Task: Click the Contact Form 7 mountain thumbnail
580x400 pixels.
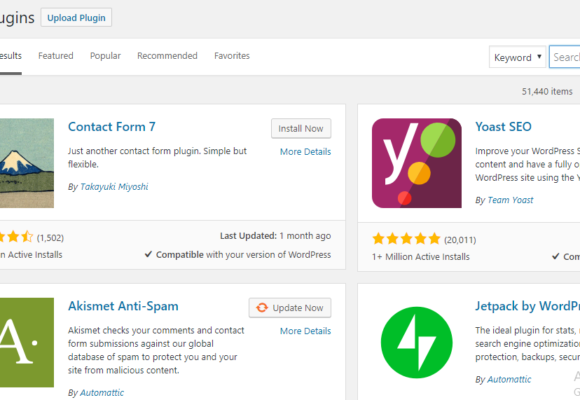Action: 27,163
